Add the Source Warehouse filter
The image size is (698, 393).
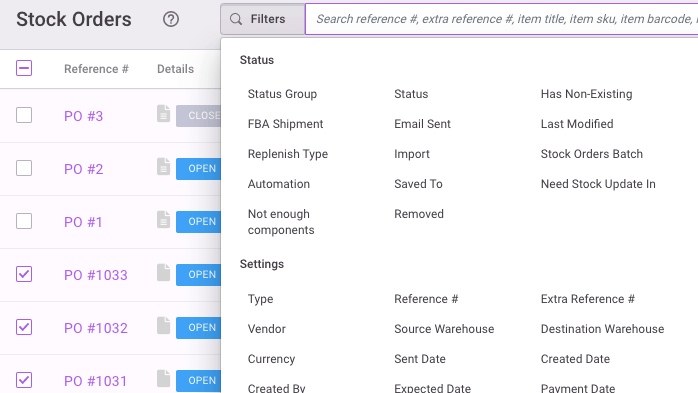coord(444,329)
